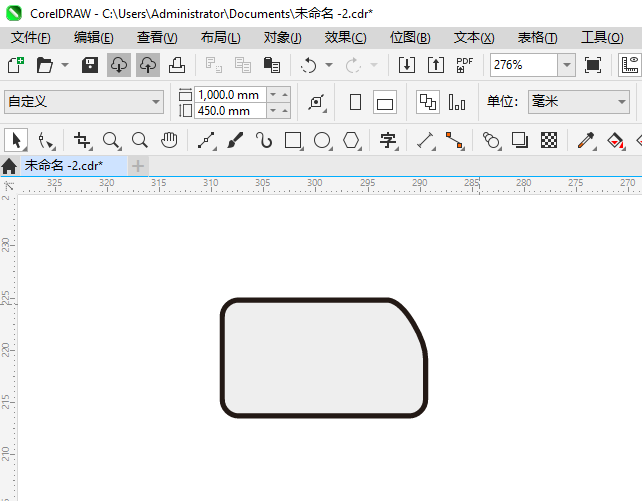Open the 毫米 units dropdown
642x501 pixels.
coord(620,102)
